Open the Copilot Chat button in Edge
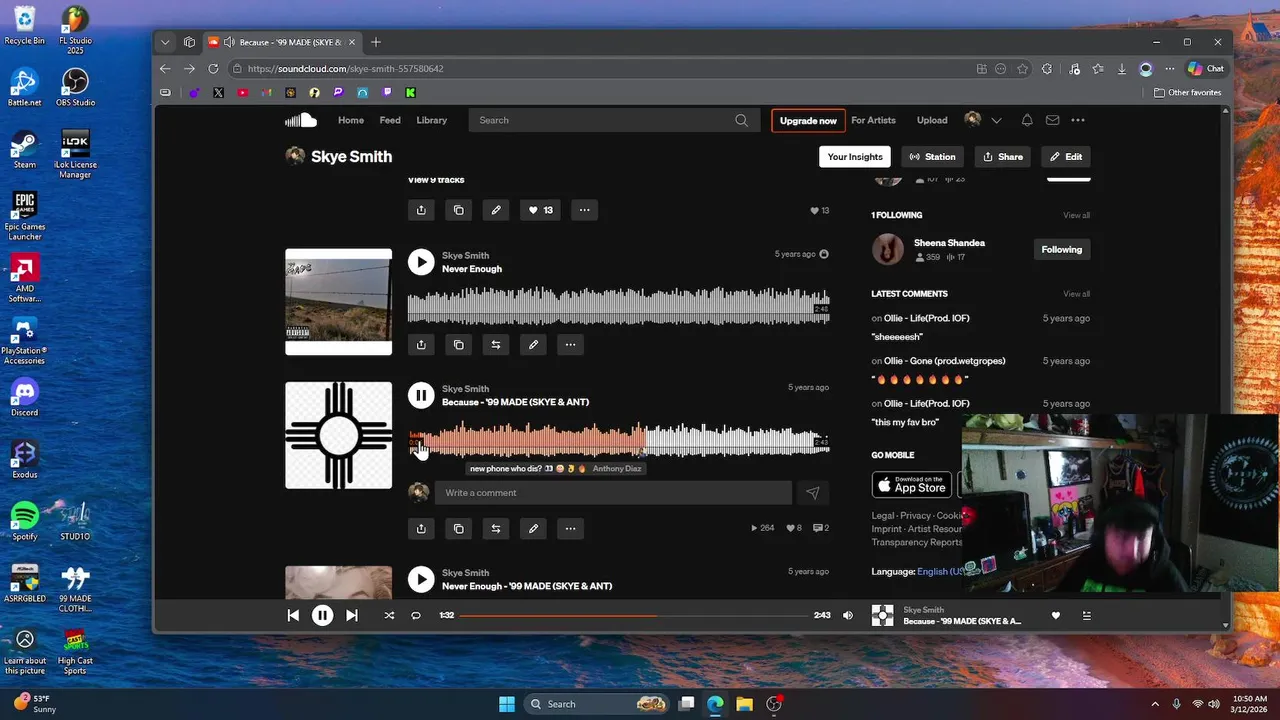The height and width of the screenshot is (720, 1280). pos(1206,69)
